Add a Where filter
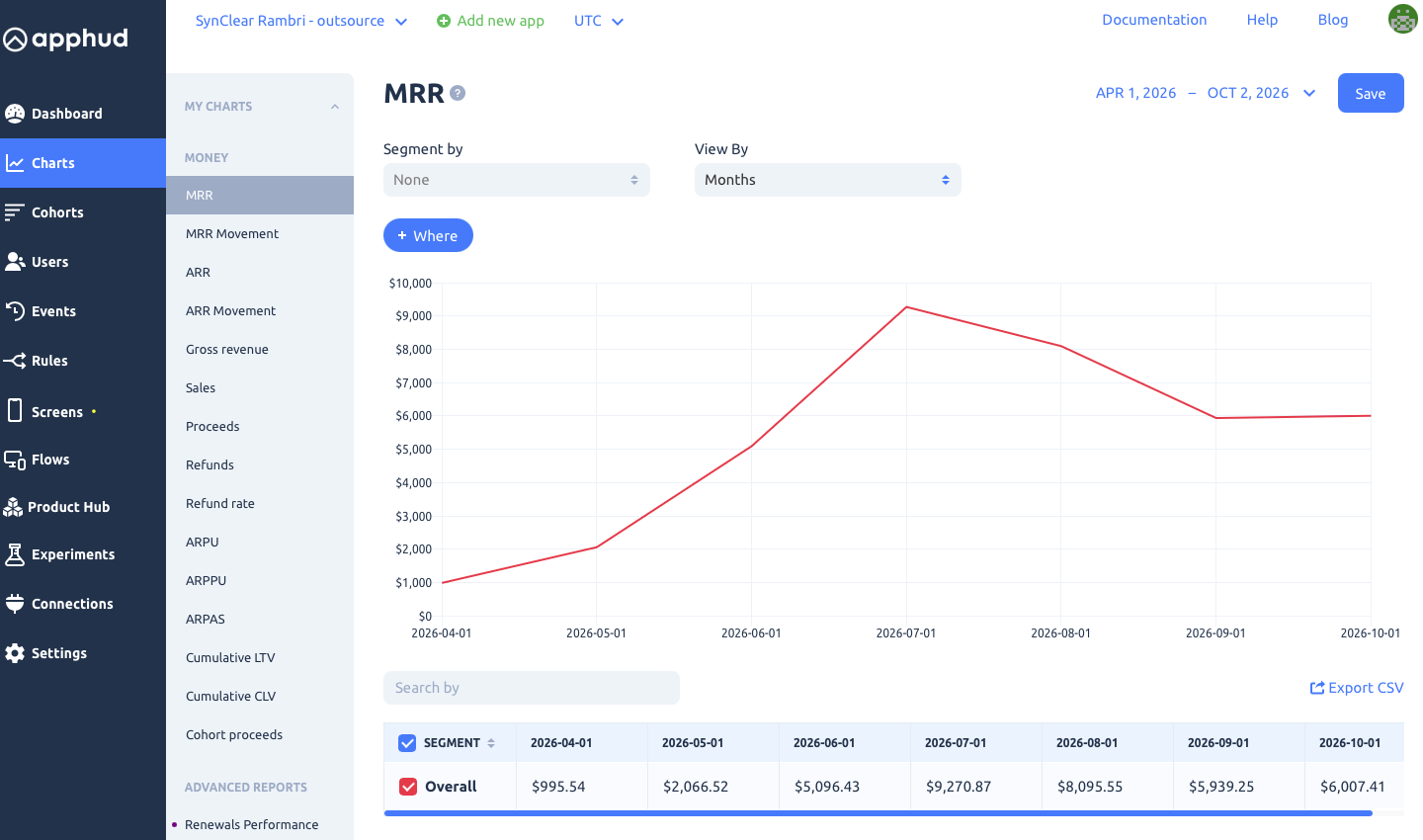The image size is (1423, 840). [428, 235]
